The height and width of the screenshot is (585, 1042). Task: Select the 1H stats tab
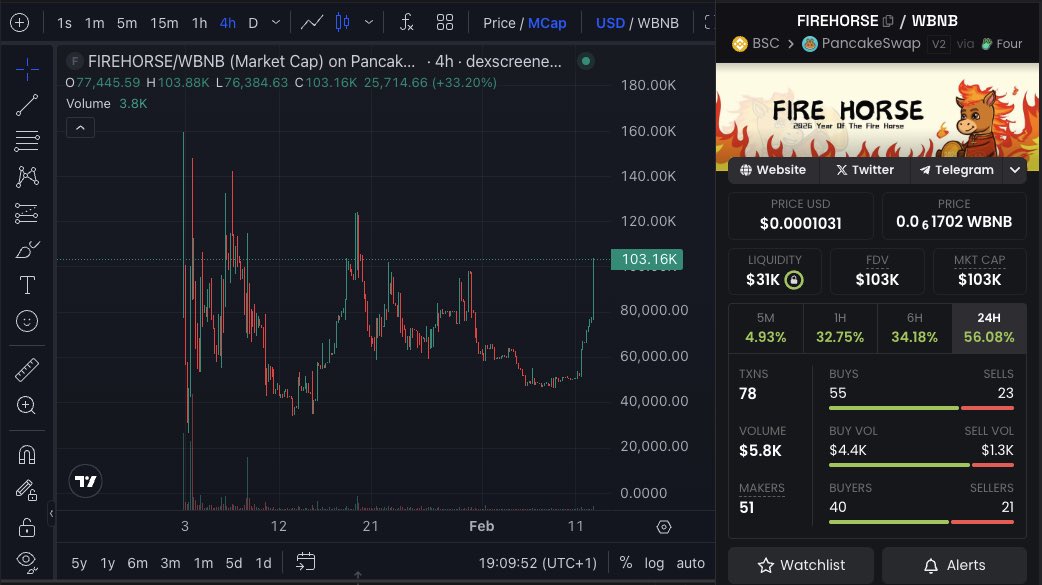(840, 328)
